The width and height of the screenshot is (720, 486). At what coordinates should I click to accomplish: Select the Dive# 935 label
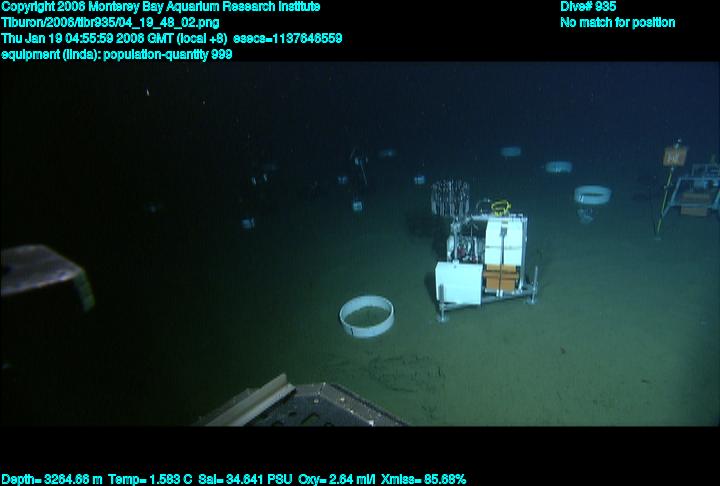588,6
